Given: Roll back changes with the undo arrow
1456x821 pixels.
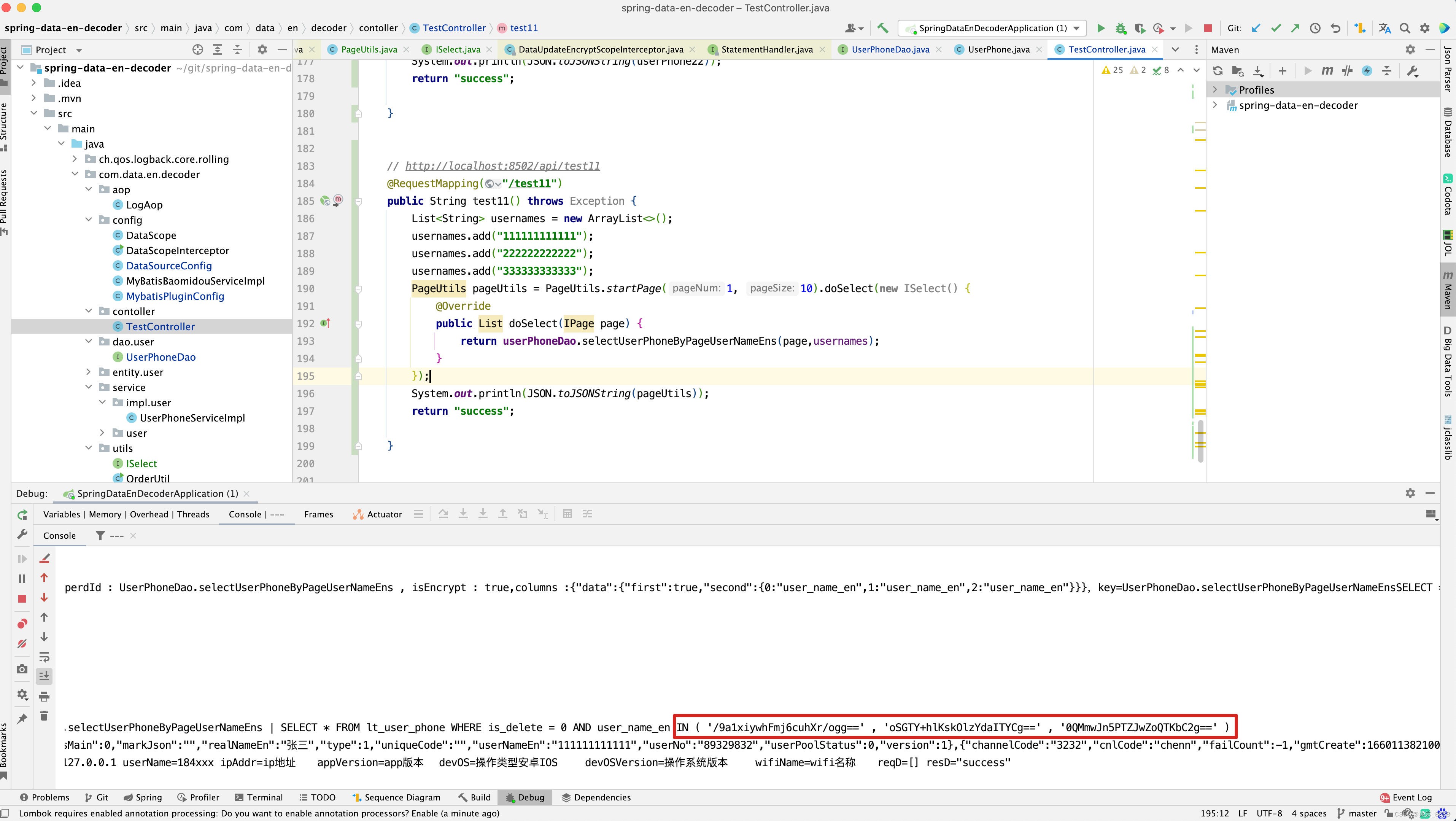Looking at the screenshot, I should pos(1335,28).
